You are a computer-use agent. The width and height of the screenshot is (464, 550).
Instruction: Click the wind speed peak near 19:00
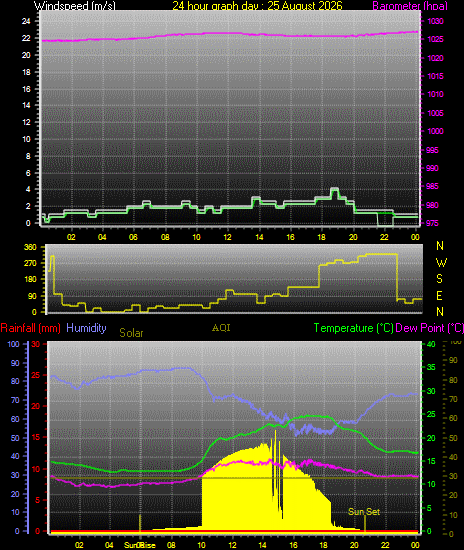click(335, 190)
